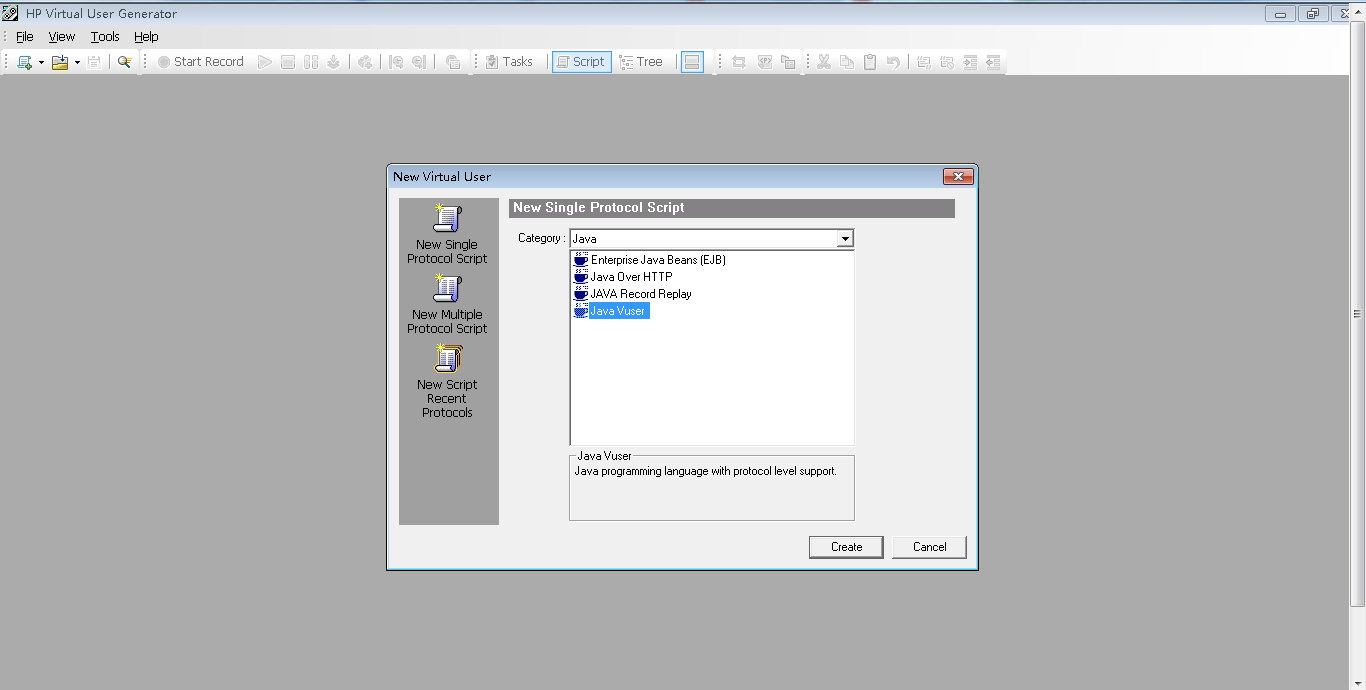Click the increase indent icon
The height and width of the screenshot is (690, 1366).
click(970, 62)
